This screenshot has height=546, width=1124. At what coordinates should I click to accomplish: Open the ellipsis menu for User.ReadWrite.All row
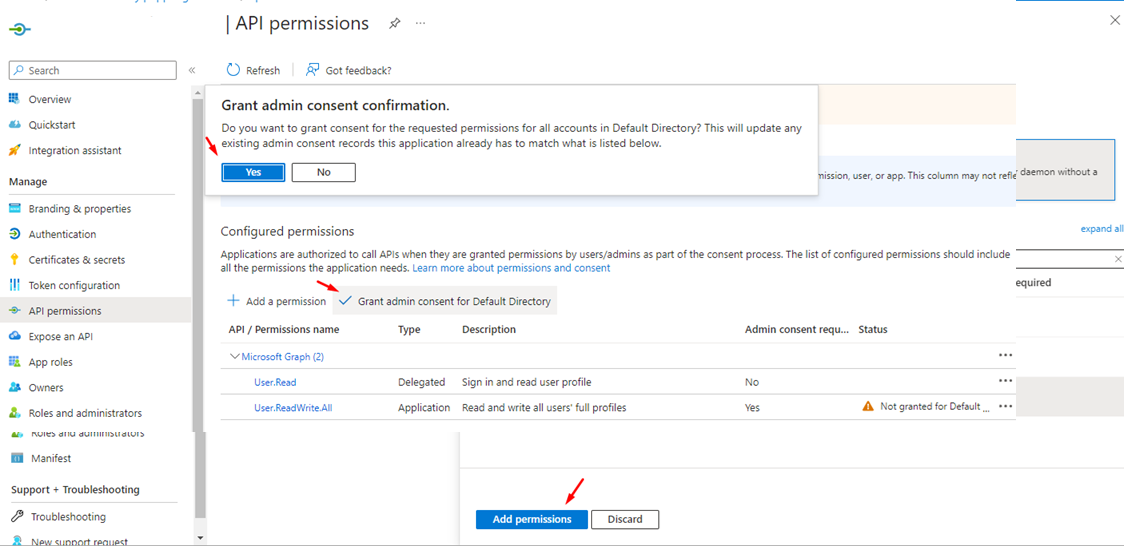click(1006, 406)
